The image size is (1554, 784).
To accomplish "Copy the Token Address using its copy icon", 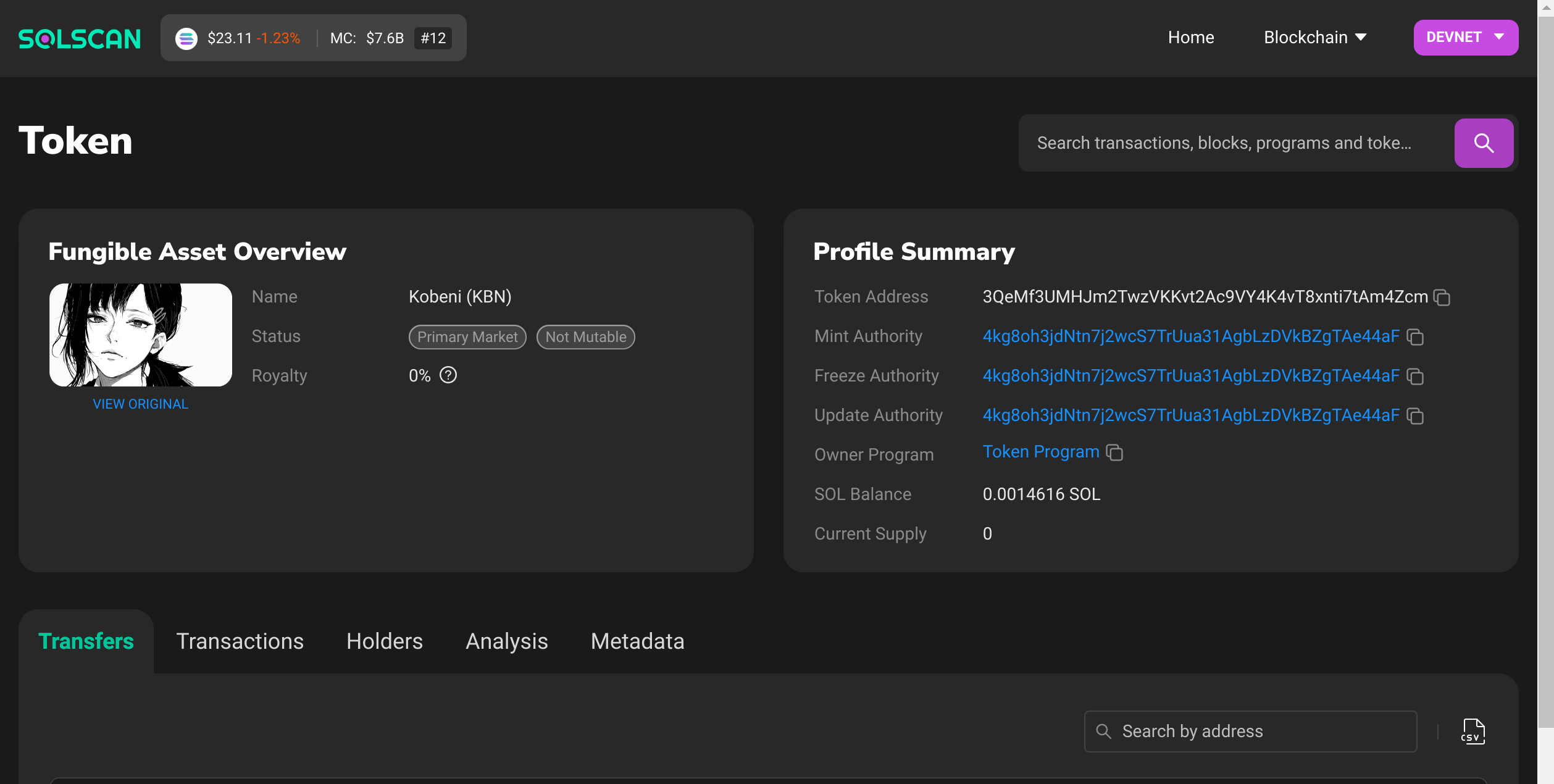I will [1442, 298].
